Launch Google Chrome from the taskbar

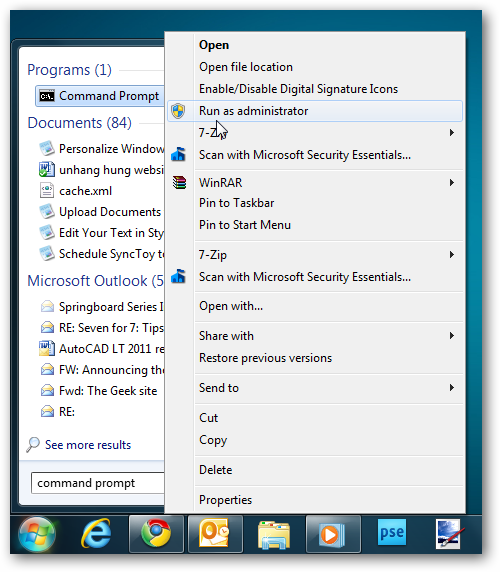(x=156, y=534)
